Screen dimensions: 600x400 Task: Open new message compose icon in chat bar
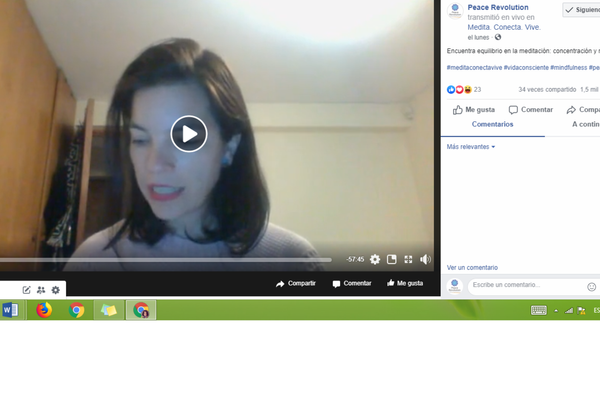point(26,290)
